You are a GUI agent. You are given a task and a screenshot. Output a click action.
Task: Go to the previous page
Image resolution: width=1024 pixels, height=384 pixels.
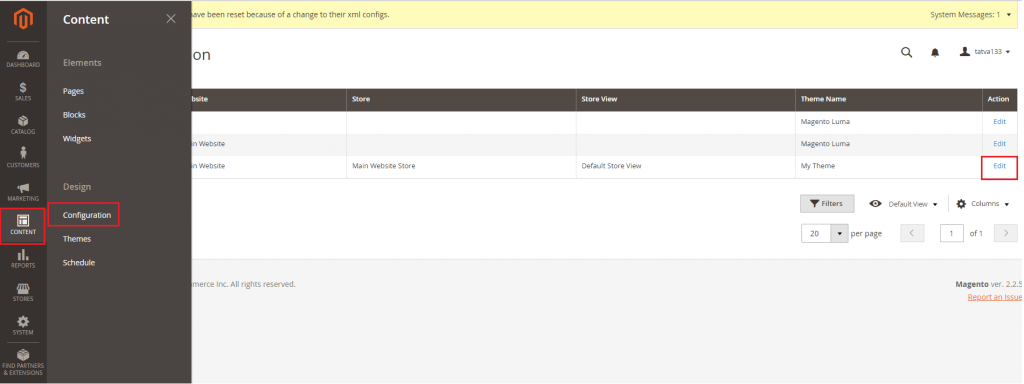point(912,233)
